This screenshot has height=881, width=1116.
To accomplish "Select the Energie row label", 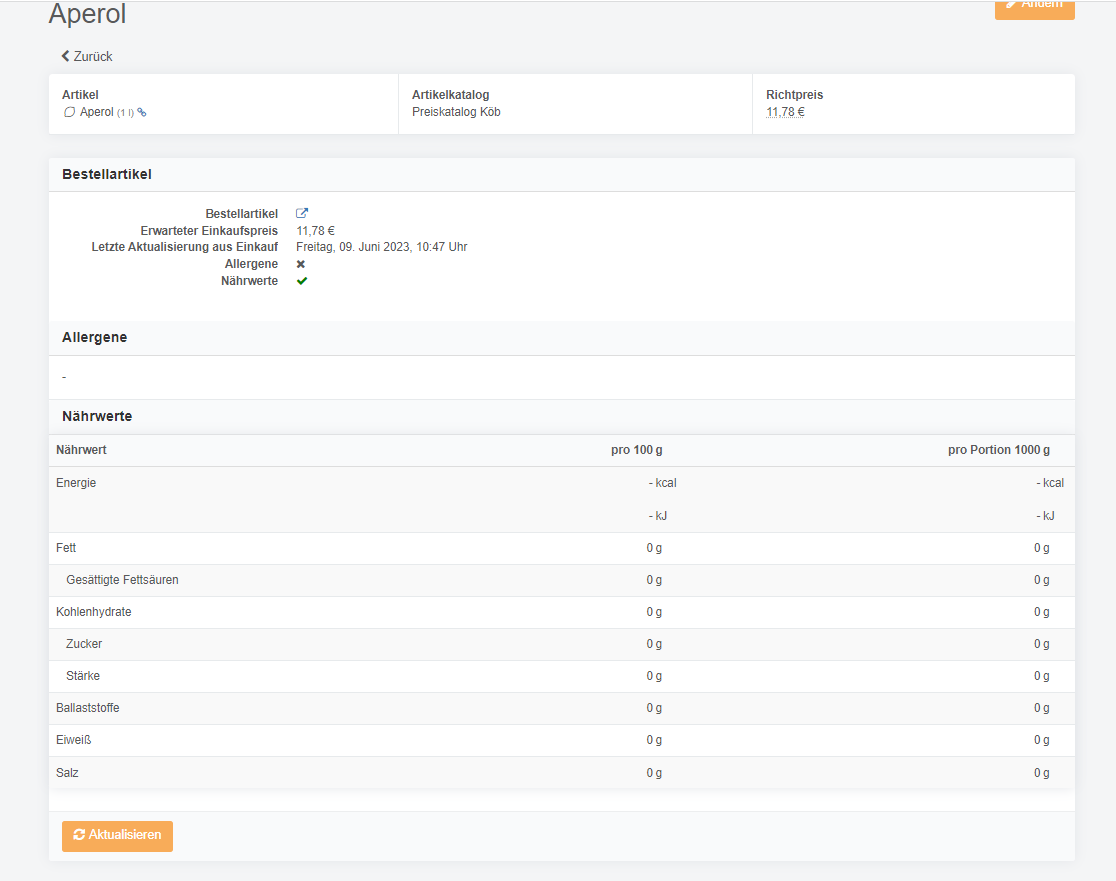I will point(76,482).
